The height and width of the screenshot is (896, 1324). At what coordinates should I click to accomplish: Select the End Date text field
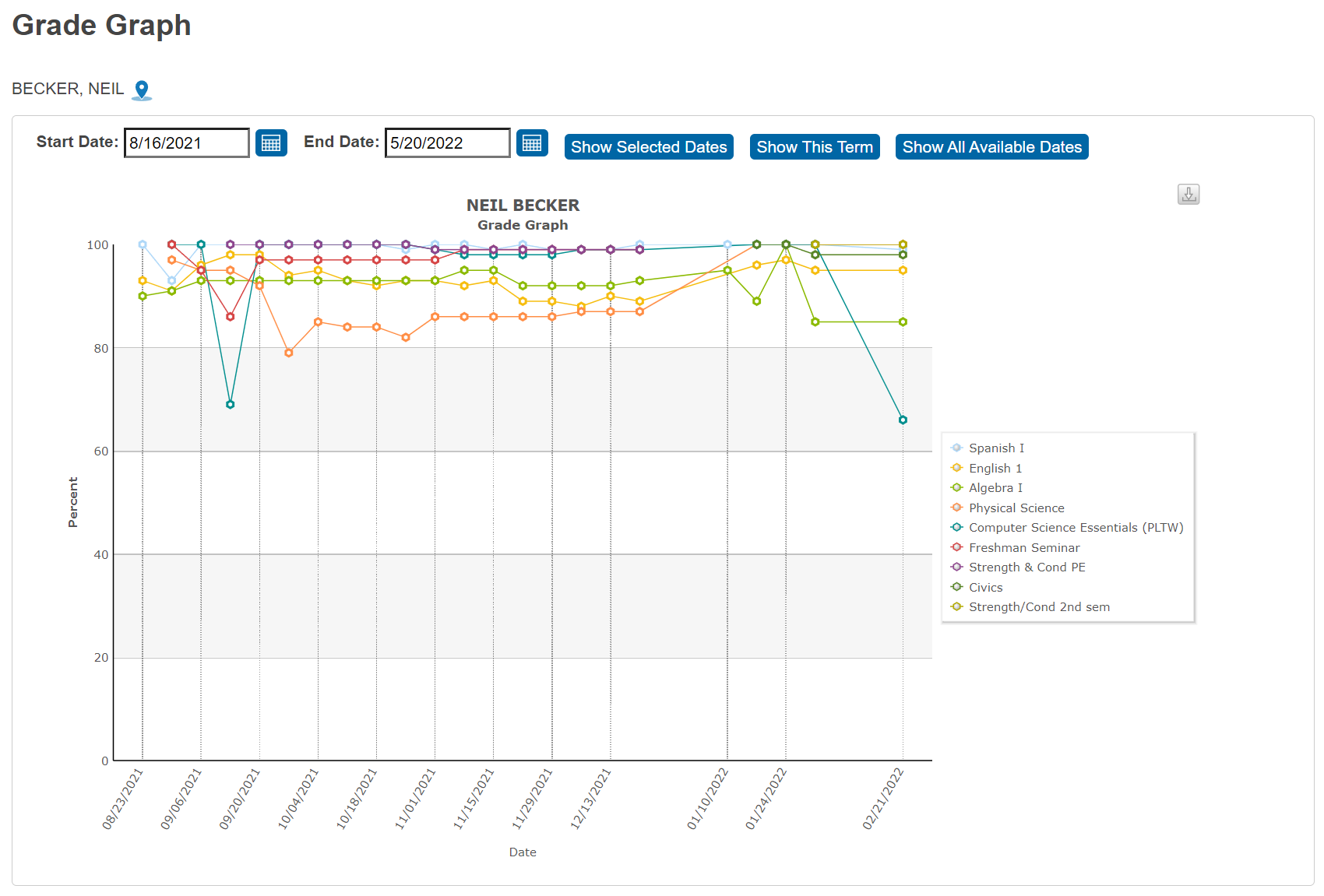(446, 142)
